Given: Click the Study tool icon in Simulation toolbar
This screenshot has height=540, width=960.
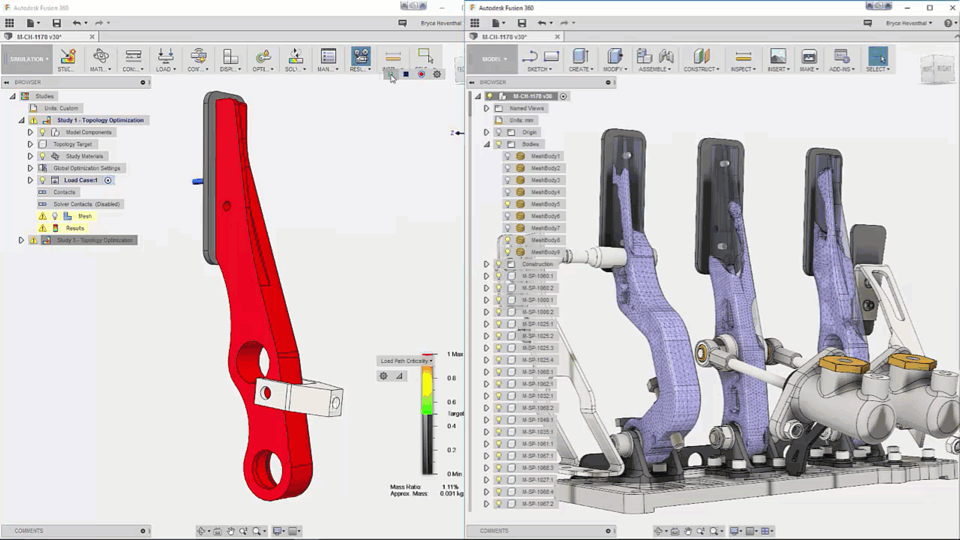Looking at the screenshot, I should pos(67,58).
